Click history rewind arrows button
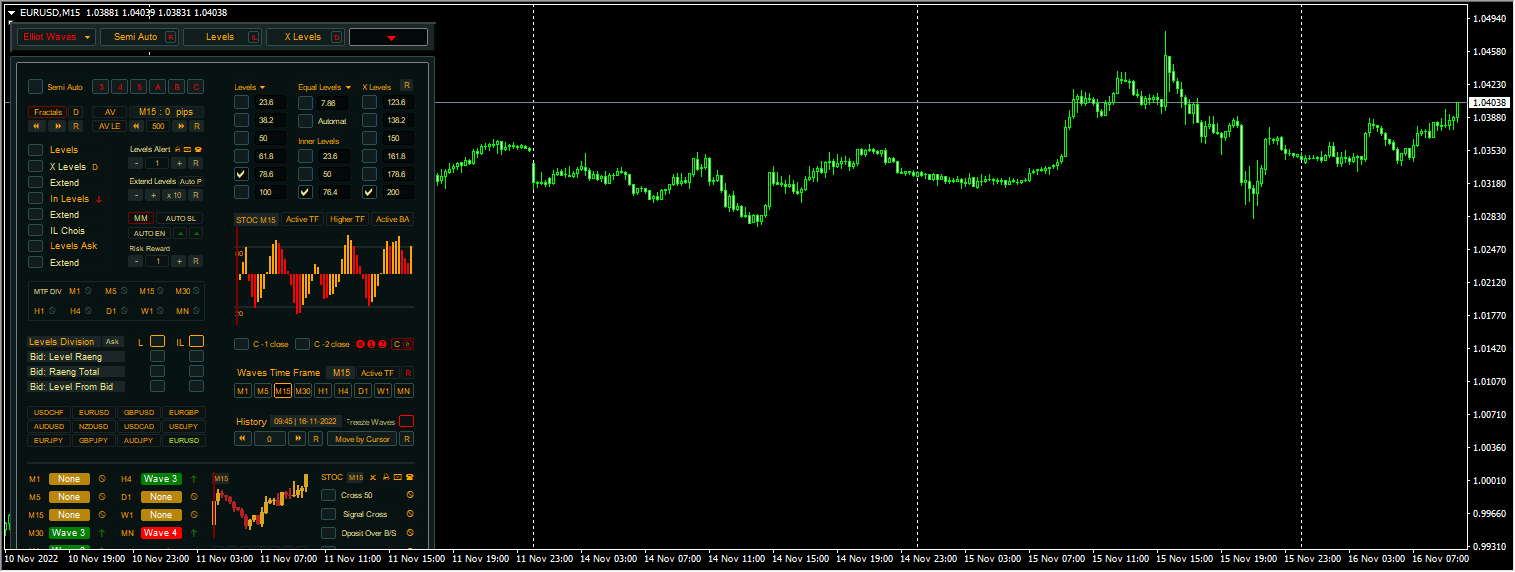This screenshot has height=572, width=1515. coord(243,439)
